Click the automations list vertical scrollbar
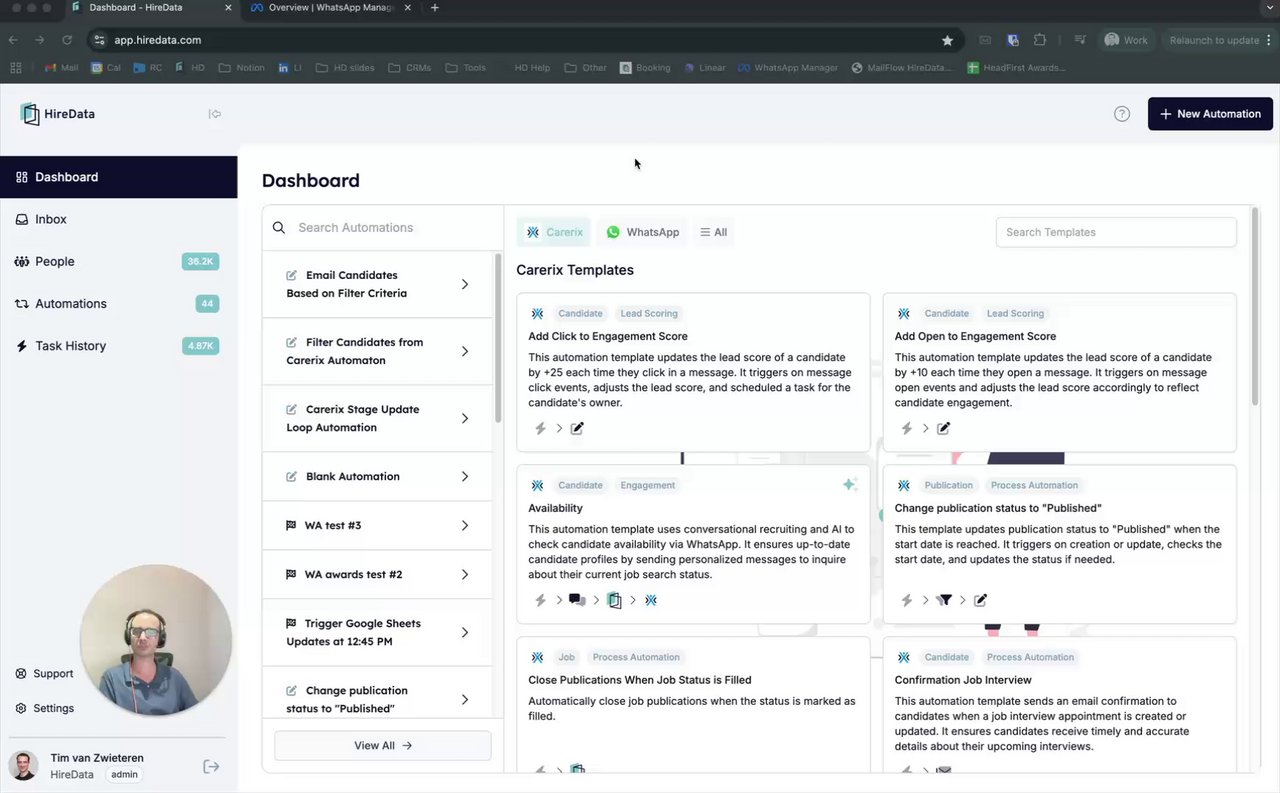 [x=497, y=337]
